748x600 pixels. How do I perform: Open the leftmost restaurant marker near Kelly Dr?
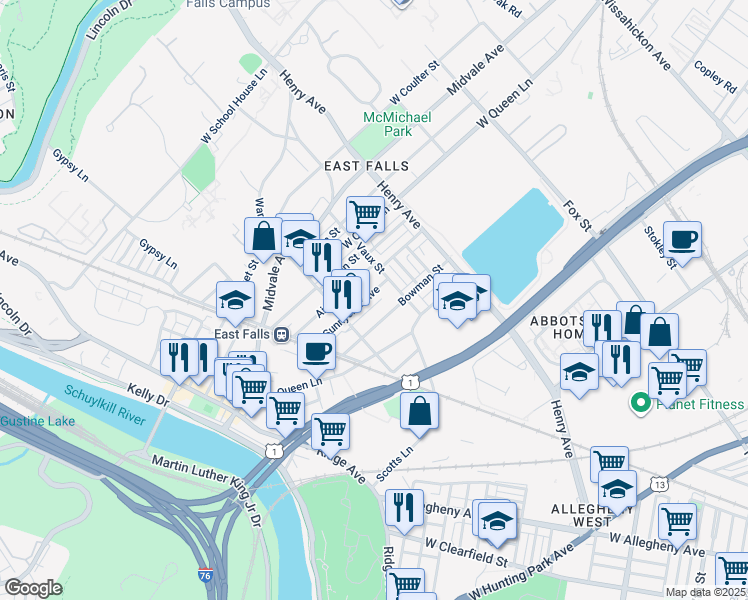(x=179, y=362)
